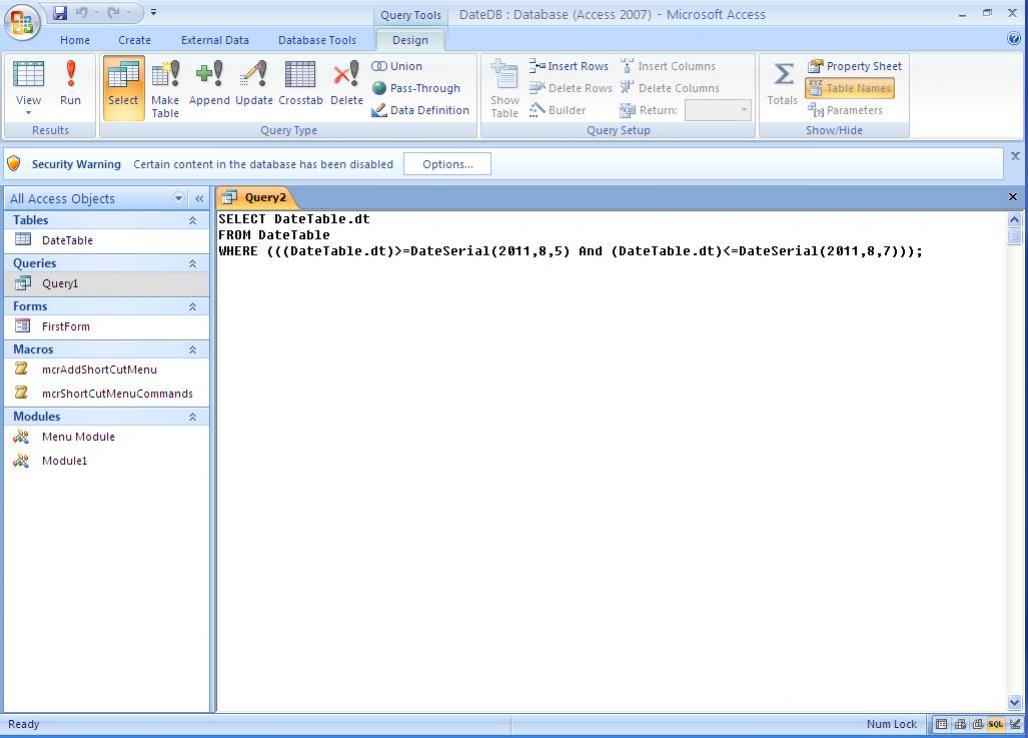Click inside the SQL text editor
Screen dimensions: 1028x738
click(x=611, y=461)
